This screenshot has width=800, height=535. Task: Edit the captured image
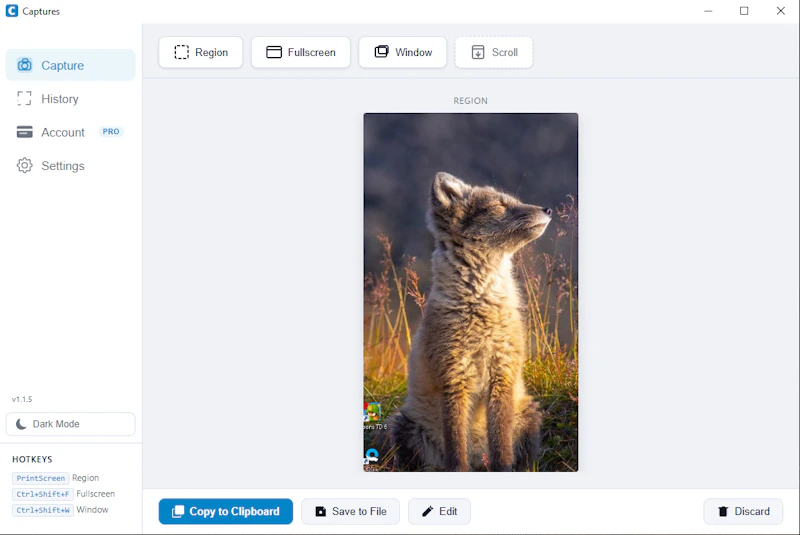click(439, 511)
